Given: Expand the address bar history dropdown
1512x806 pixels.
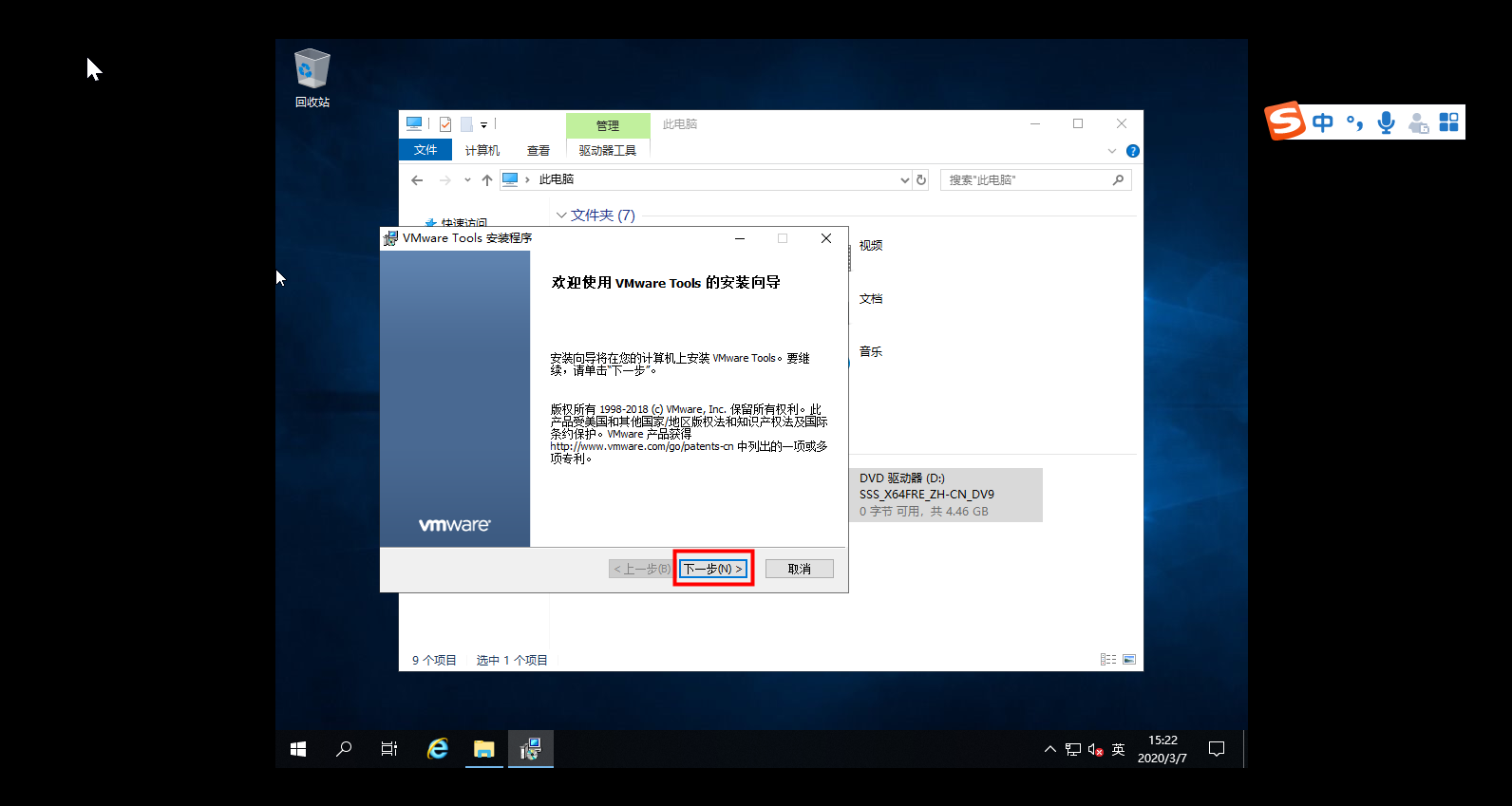Looking at the screenshot, I should click(904, 180).
